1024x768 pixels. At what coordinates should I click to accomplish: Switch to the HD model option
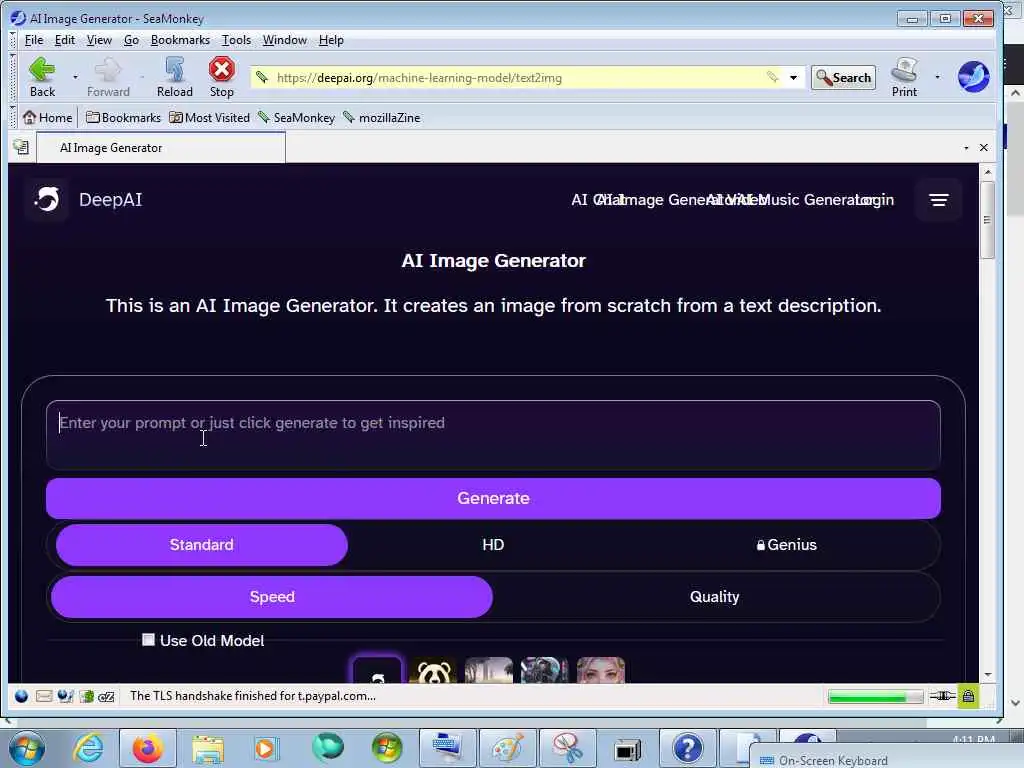tap(493, 545)
